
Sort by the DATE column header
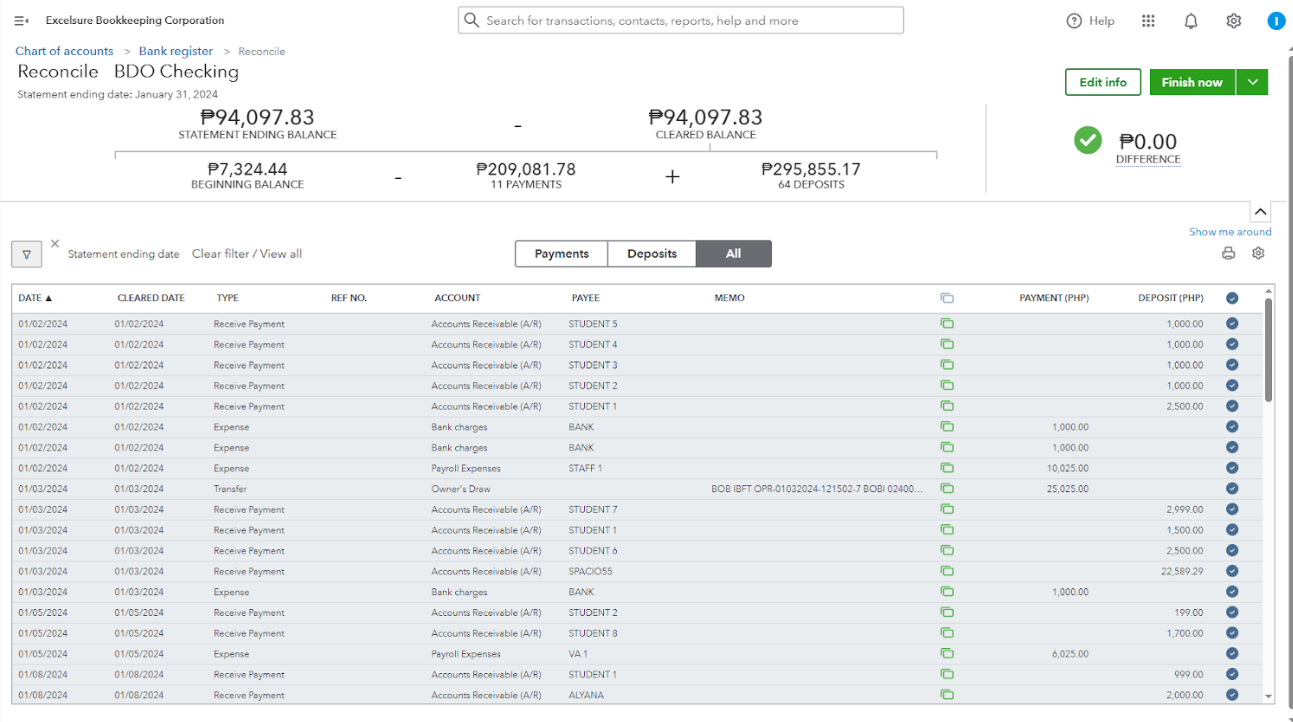(x=35, y=298)
